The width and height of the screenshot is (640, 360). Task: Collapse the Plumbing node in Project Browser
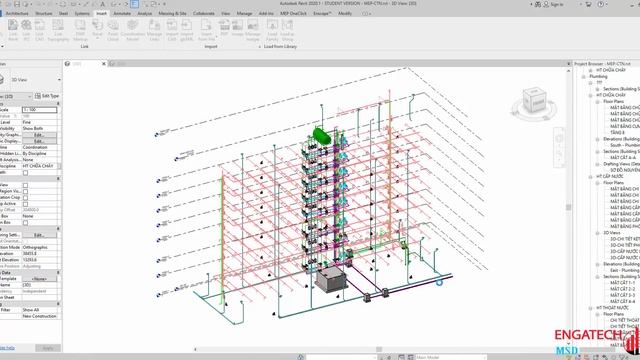click(x=584, y=76)
